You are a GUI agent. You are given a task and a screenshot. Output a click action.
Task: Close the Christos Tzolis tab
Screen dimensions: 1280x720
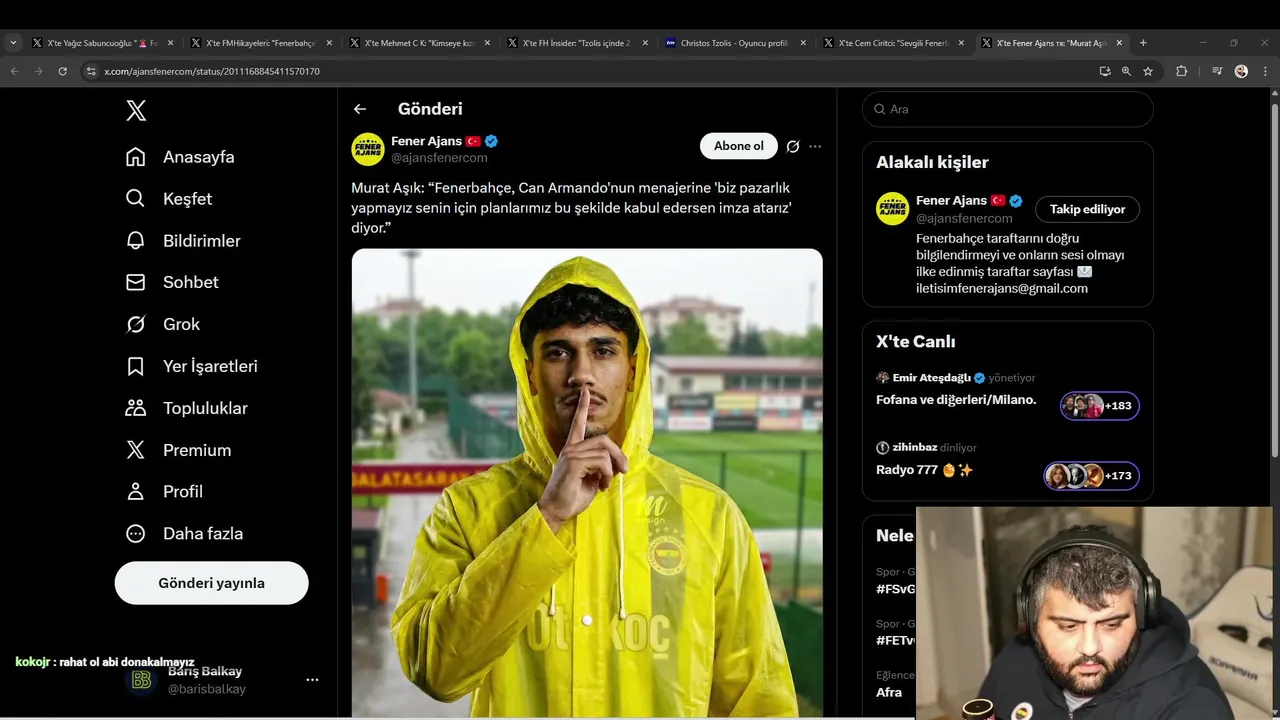803,43
